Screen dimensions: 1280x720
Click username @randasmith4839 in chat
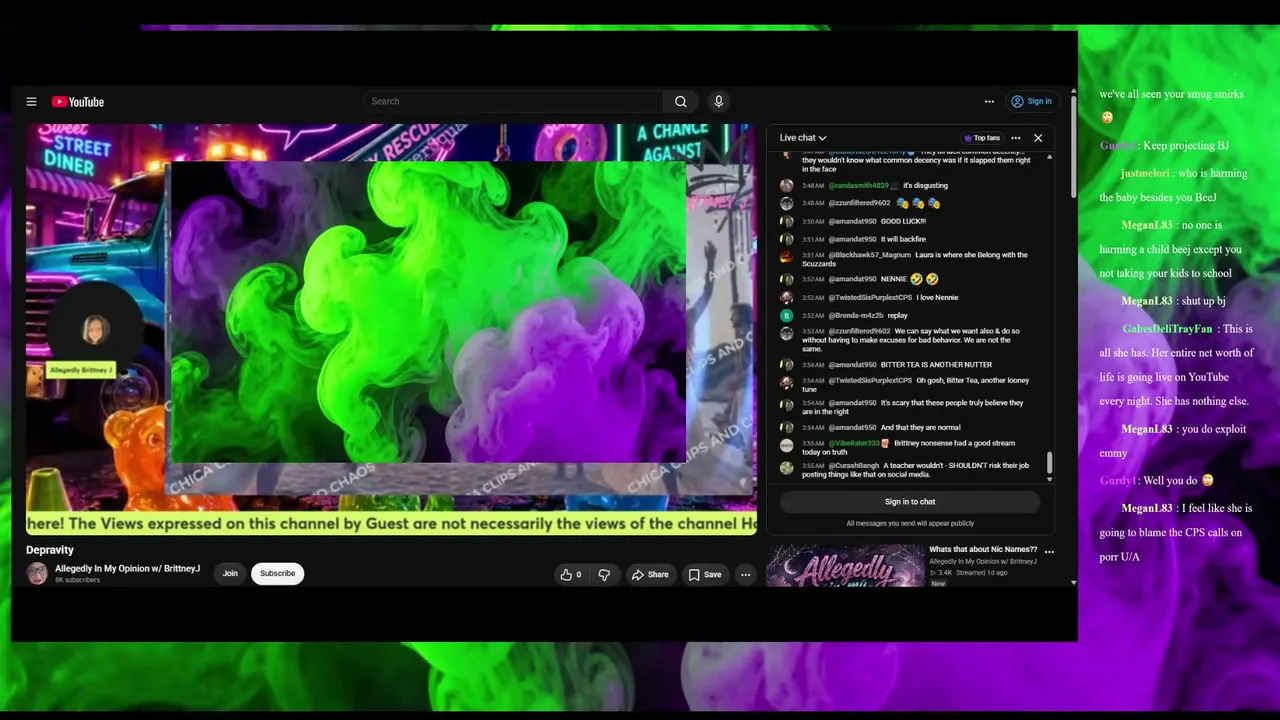(x=858, y=185)
